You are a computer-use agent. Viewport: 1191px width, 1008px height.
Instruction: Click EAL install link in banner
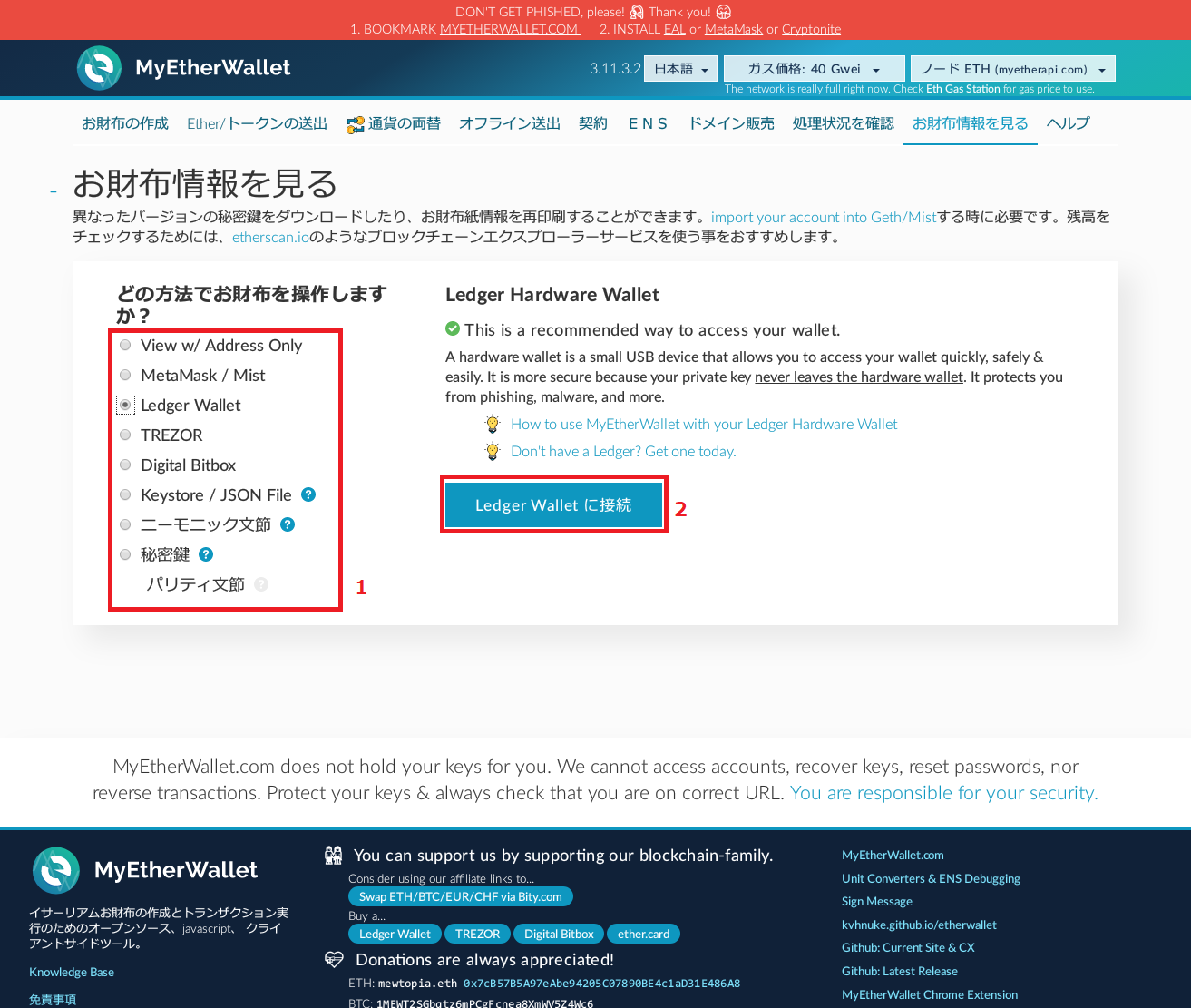coord(675,29)
